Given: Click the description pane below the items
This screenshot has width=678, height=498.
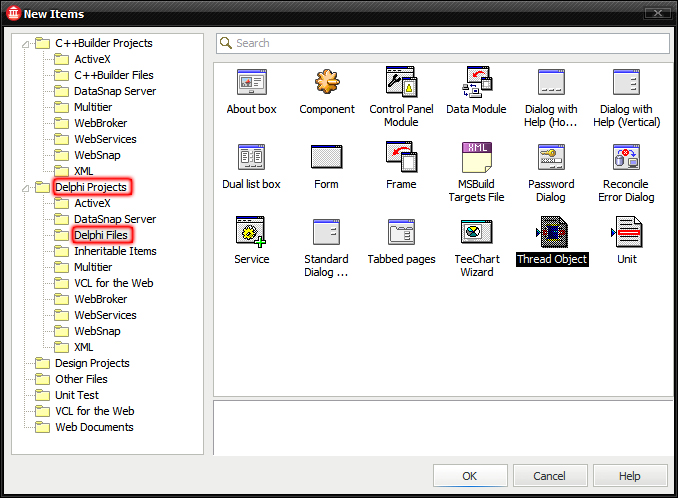Looking at the screenshot, I should tap(444, 428).
